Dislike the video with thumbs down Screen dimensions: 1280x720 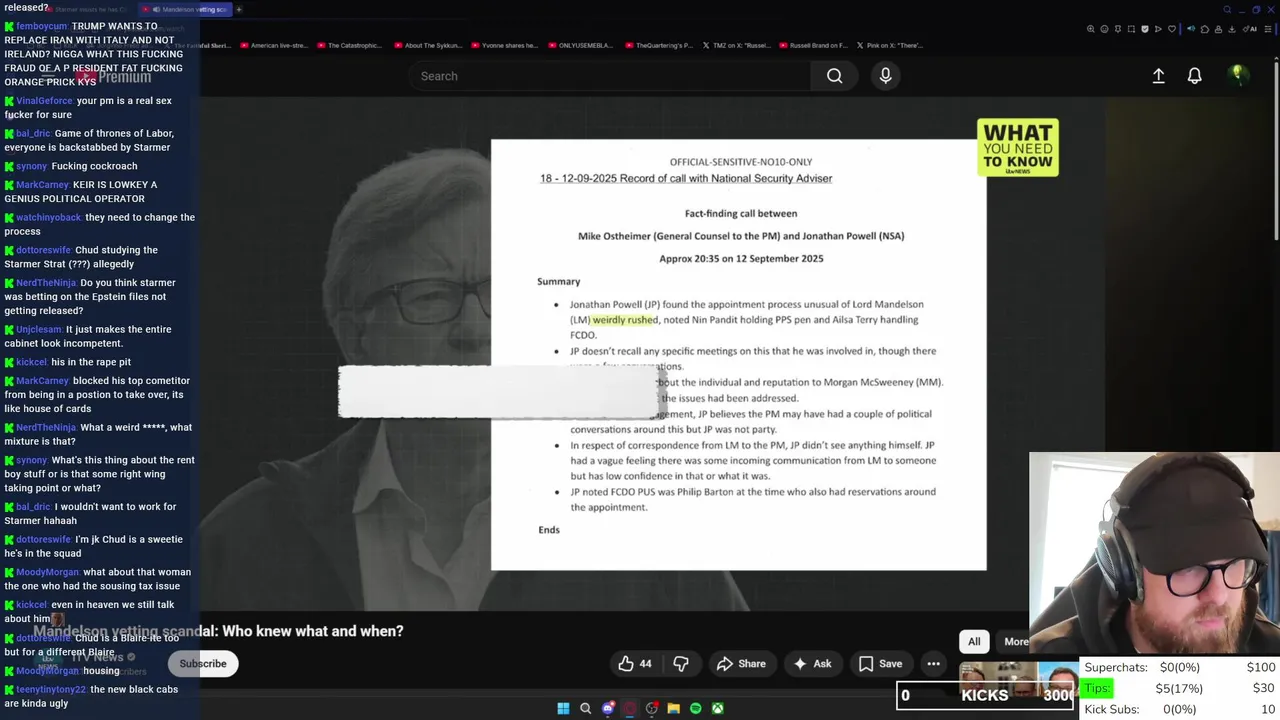click(681, 664)
